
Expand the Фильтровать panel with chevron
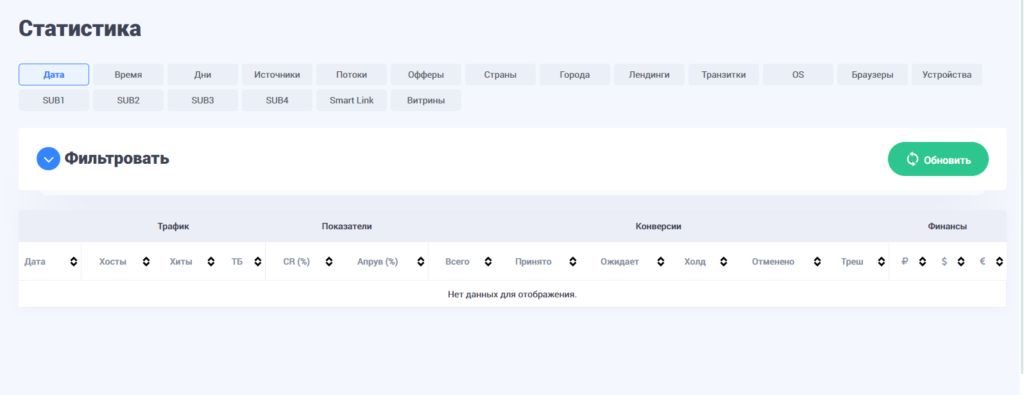point(48,159)
